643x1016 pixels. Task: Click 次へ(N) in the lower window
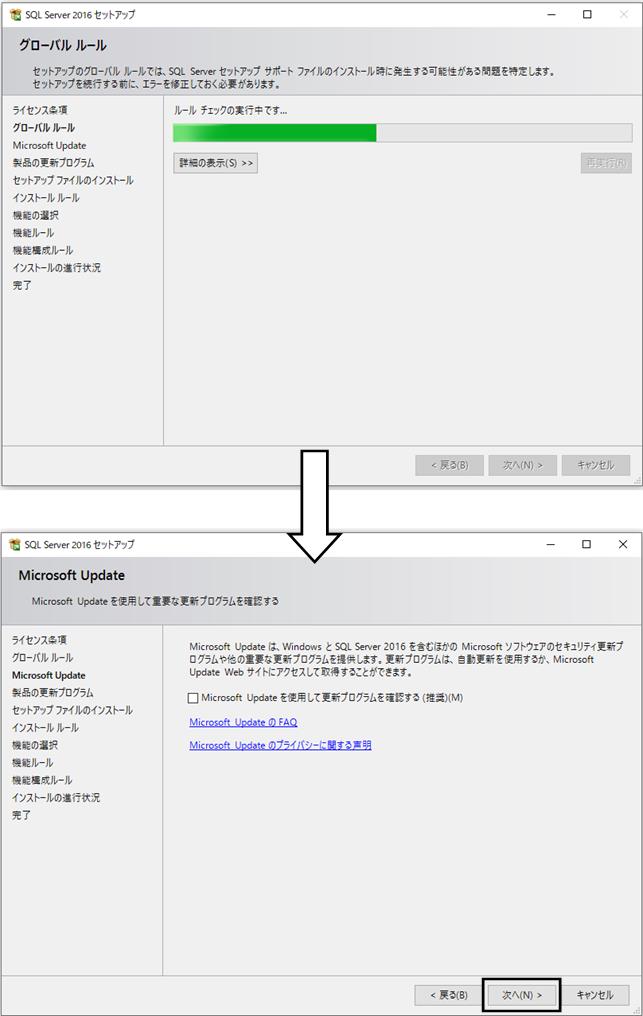click(x=522, y=995)
